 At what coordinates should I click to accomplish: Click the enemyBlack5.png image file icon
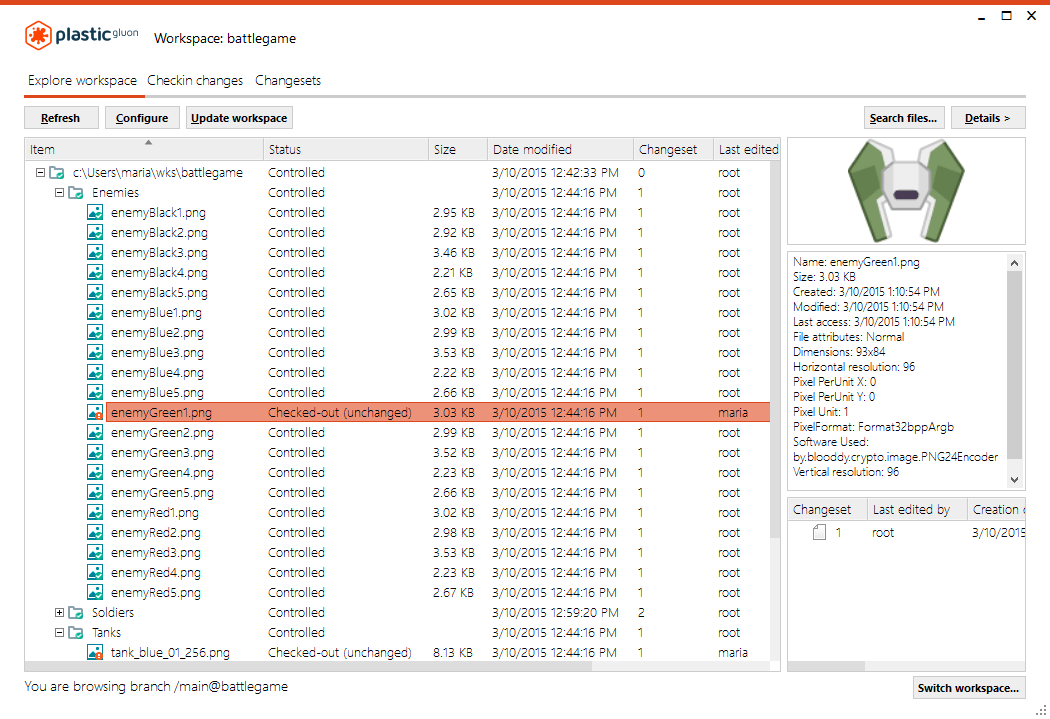pos(95,293)
